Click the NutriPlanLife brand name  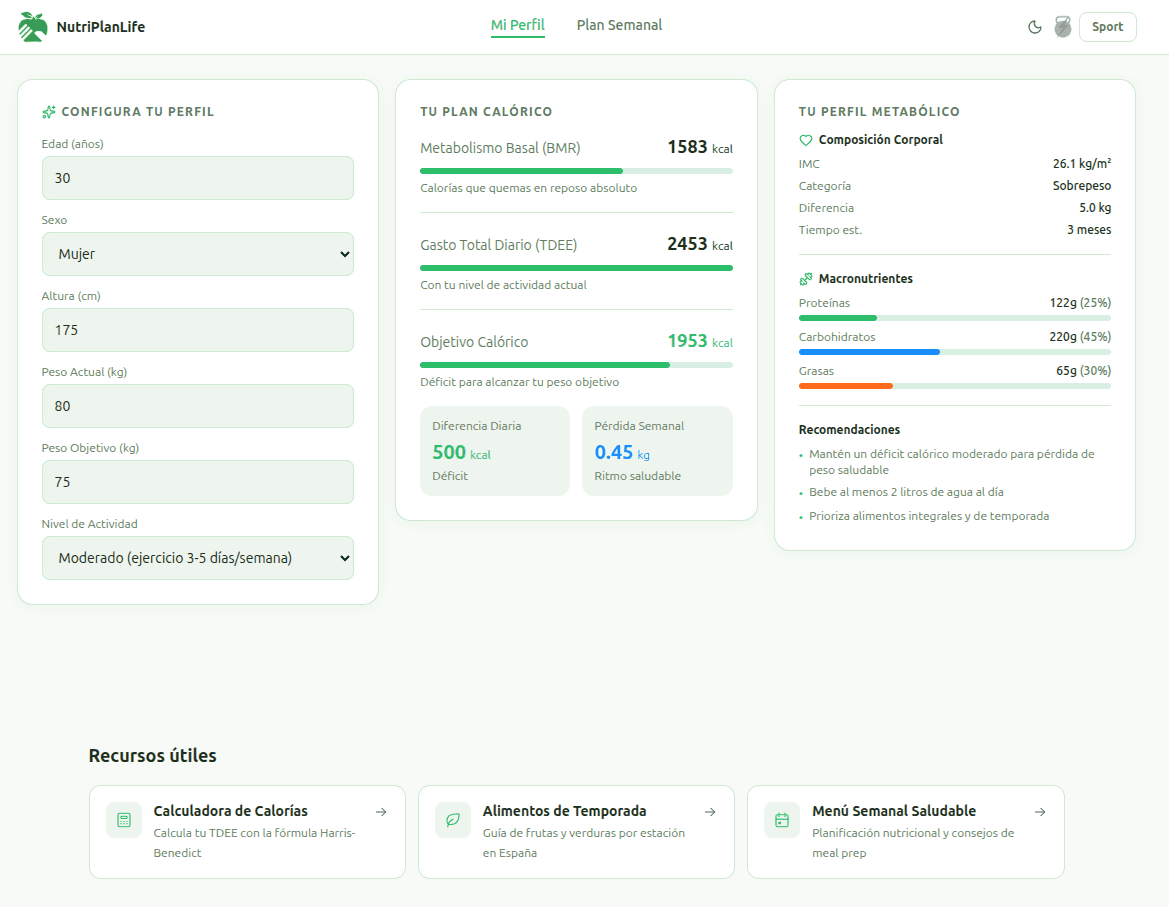101,27
